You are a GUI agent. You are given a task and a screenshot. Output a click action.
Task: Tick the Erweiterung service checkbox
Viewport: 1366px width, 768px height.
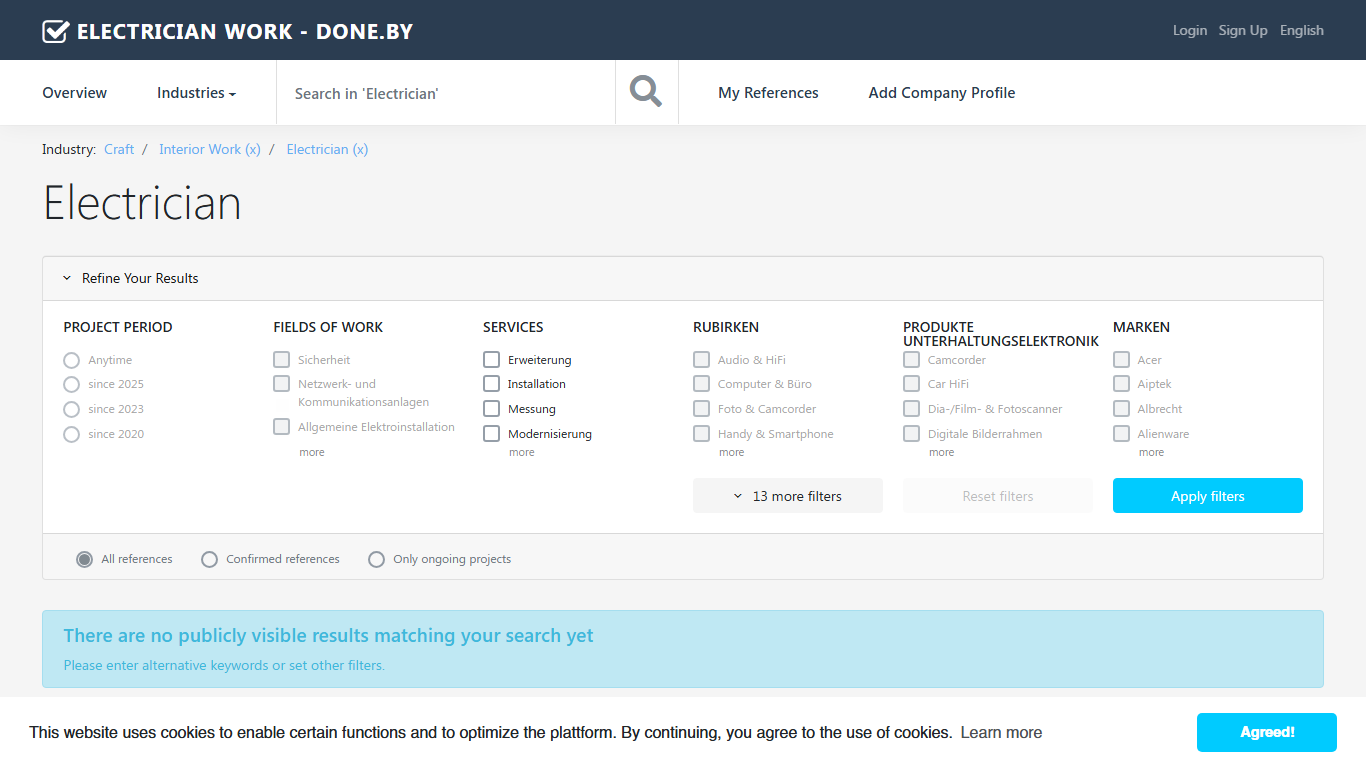(492, 359)
